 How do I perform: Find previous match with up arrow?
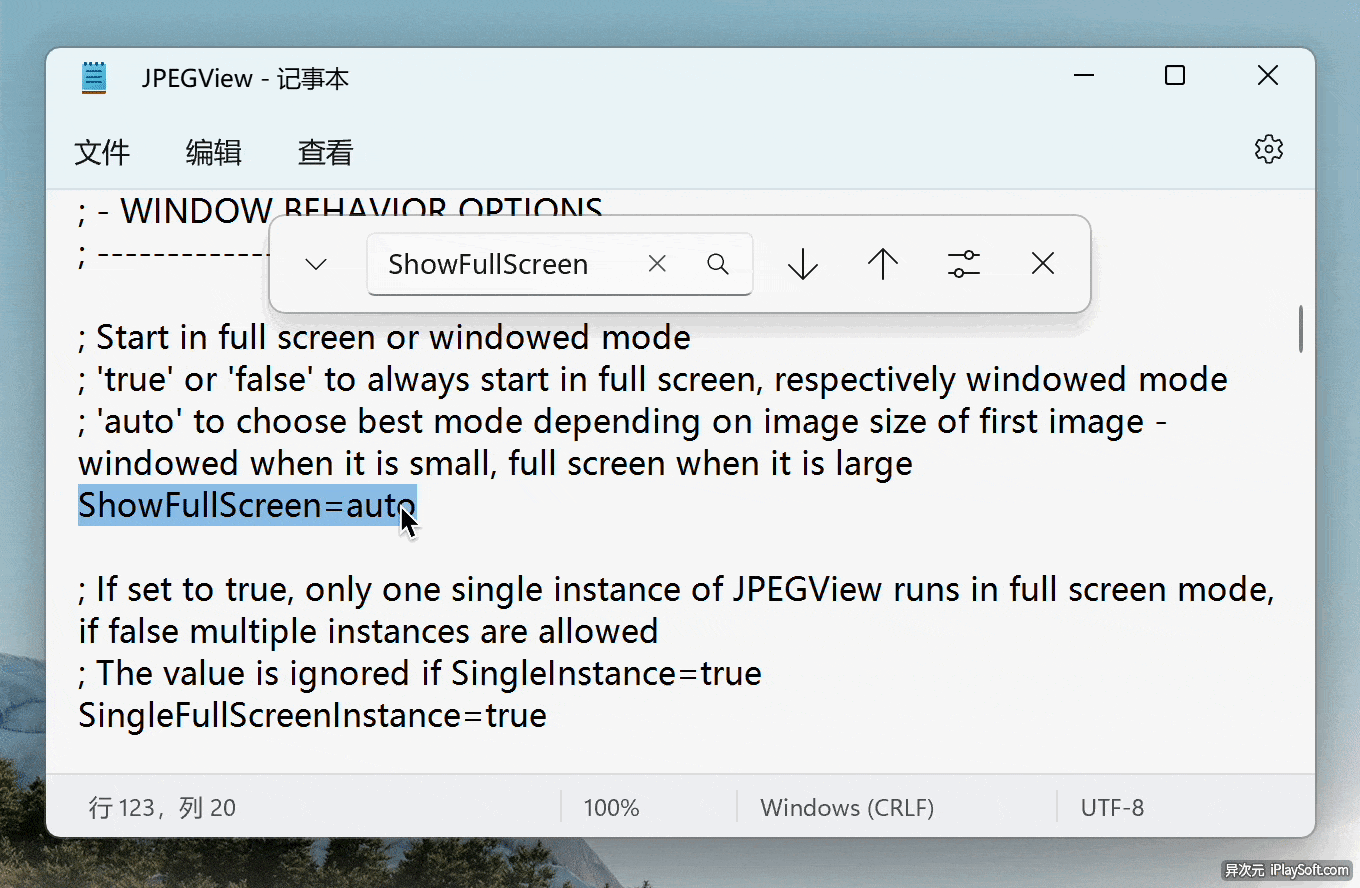click(883, 264)
